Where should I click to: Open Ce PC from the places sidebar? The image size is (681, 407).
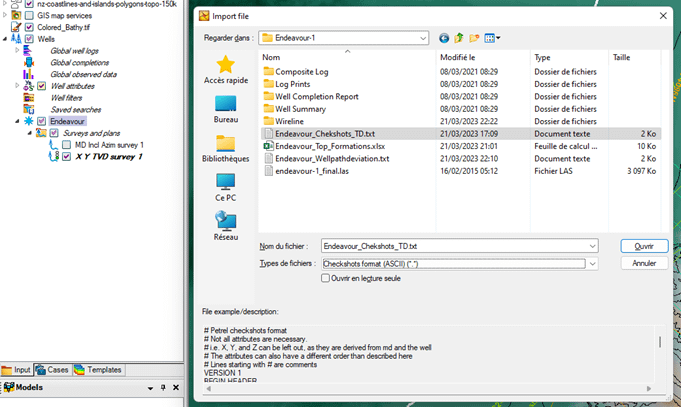(225, 186)
